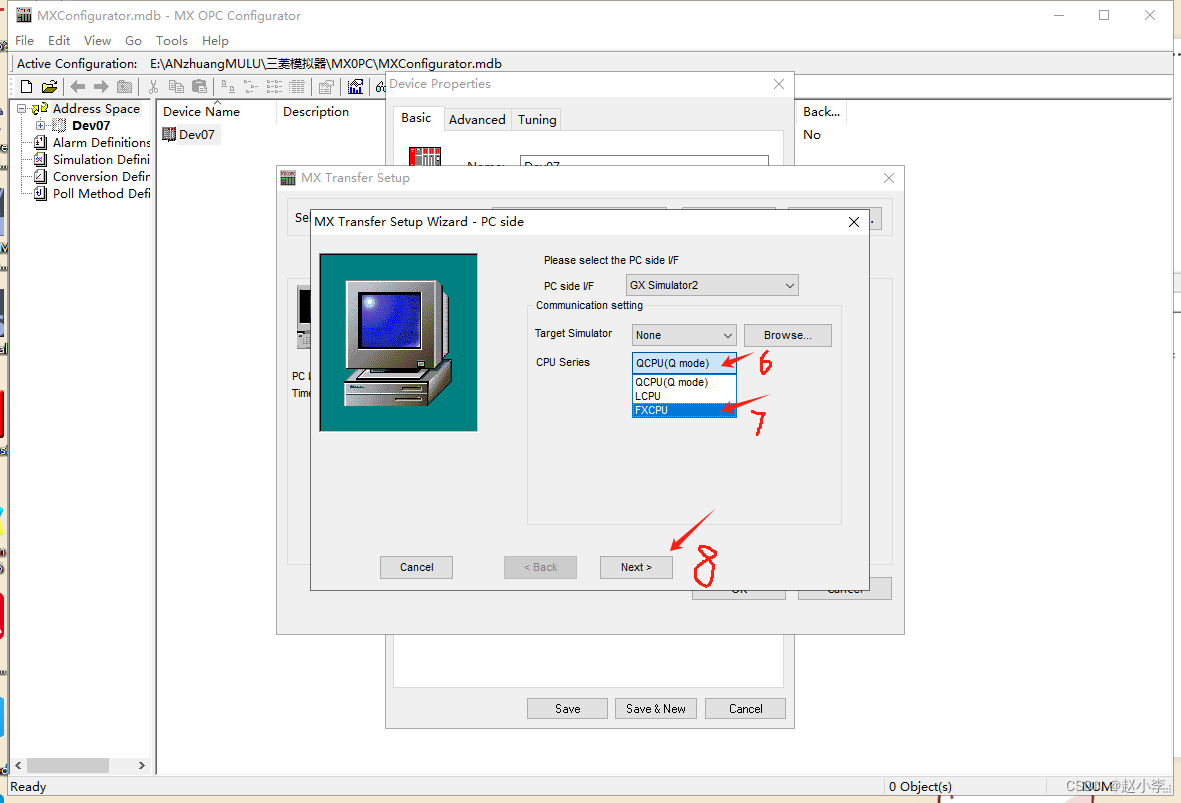
Task: Switch to Tuning tab in Device Properties
Action: click(537, 120)
